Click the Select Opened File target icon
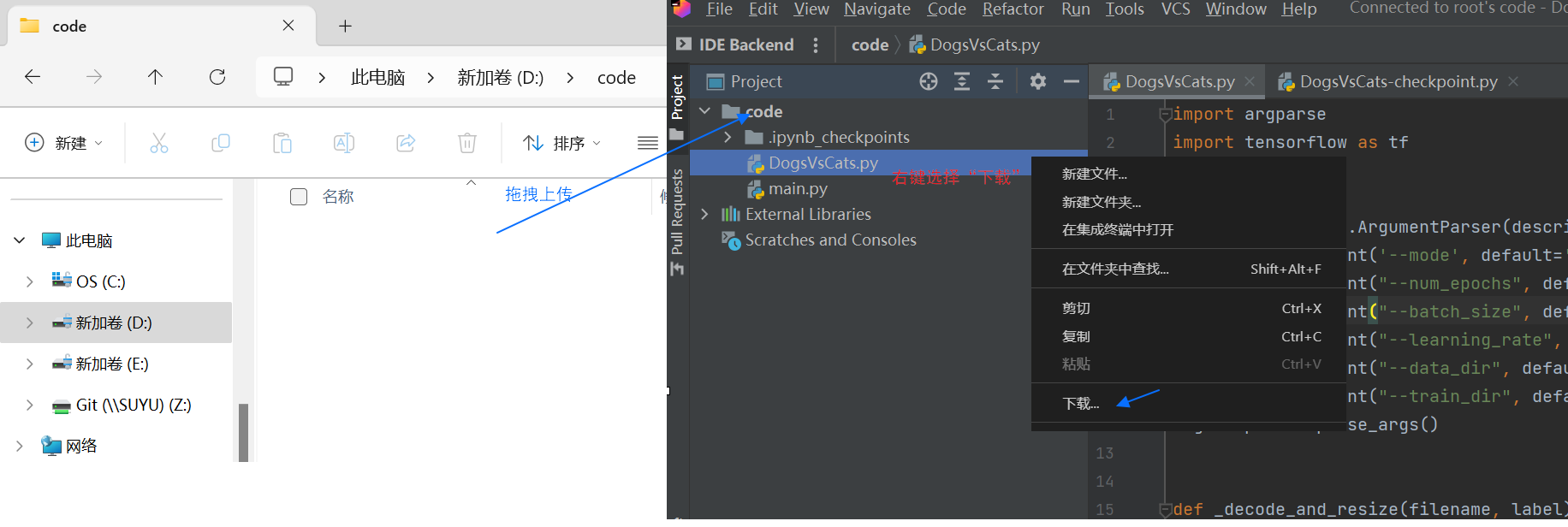The width and height of the screenshot is (1568, 527). pos(929,81)
